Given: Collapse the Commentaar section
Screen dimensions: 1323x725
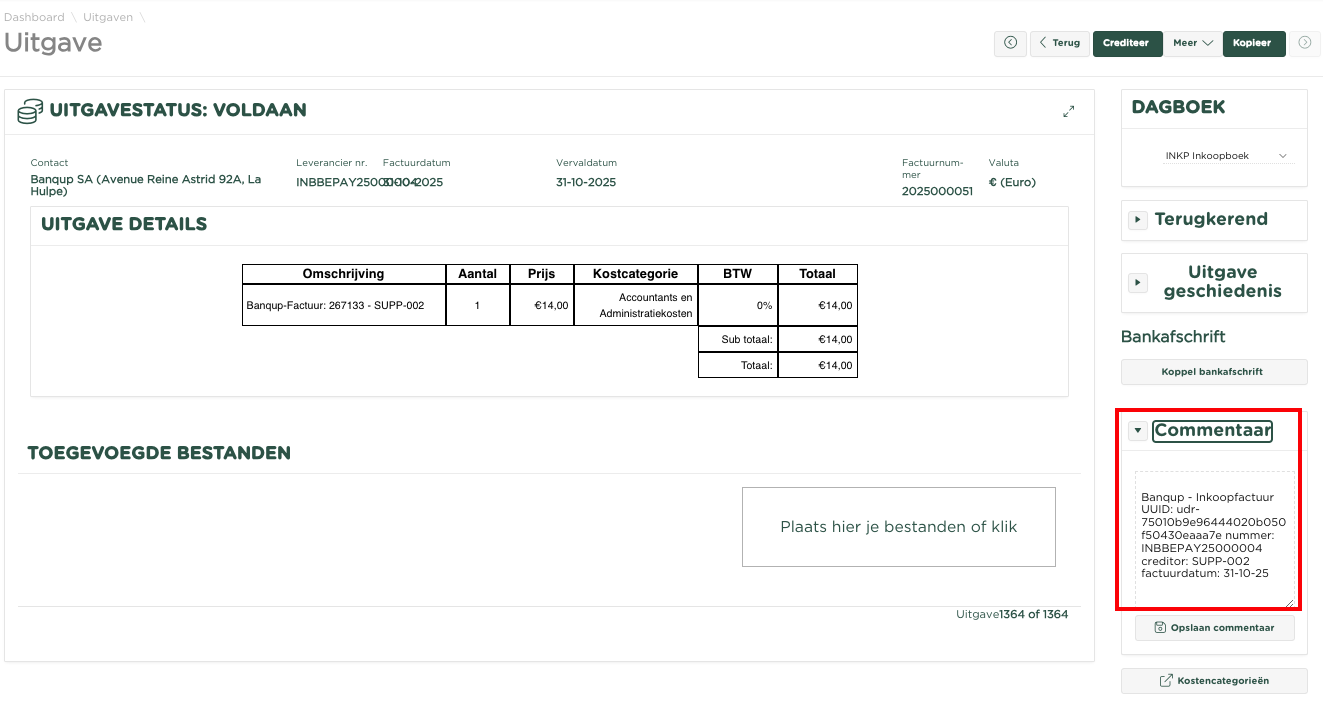Looking at the screenshot, I should 1138,431.
